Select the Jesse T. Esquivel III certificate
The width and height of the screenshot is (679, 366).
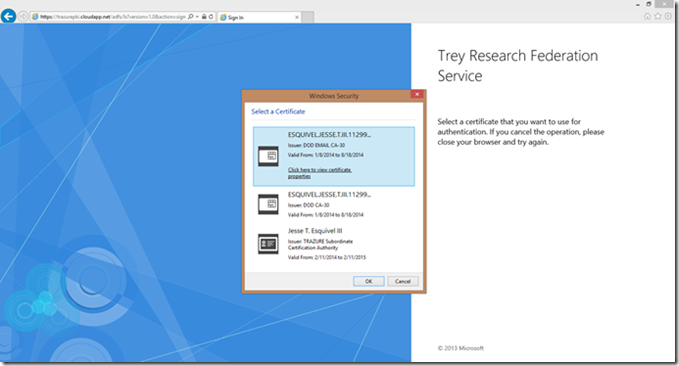pos(333,243)
